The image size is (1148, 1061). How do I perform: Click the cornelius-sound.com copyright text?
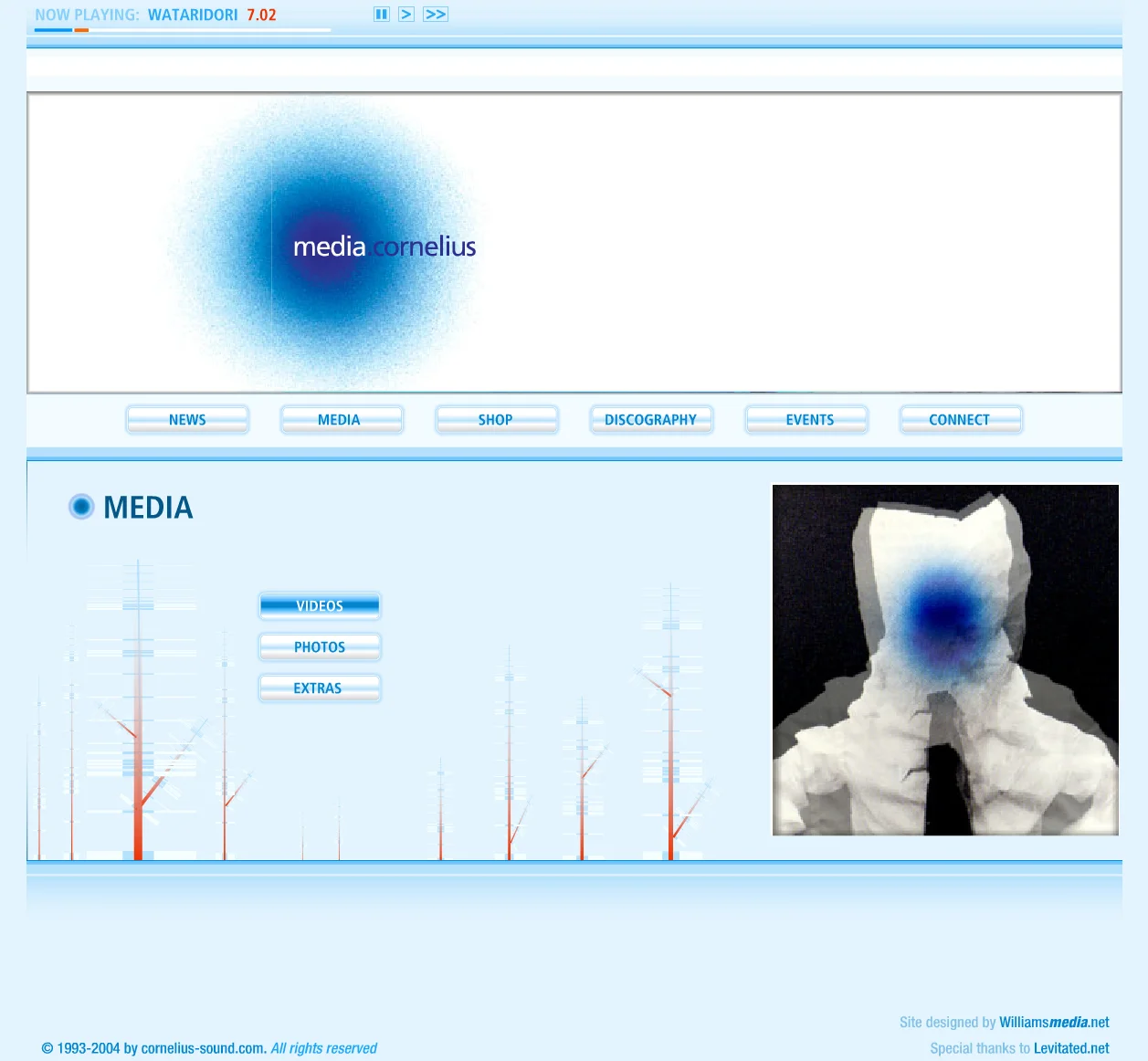[x=209, y=1048]
